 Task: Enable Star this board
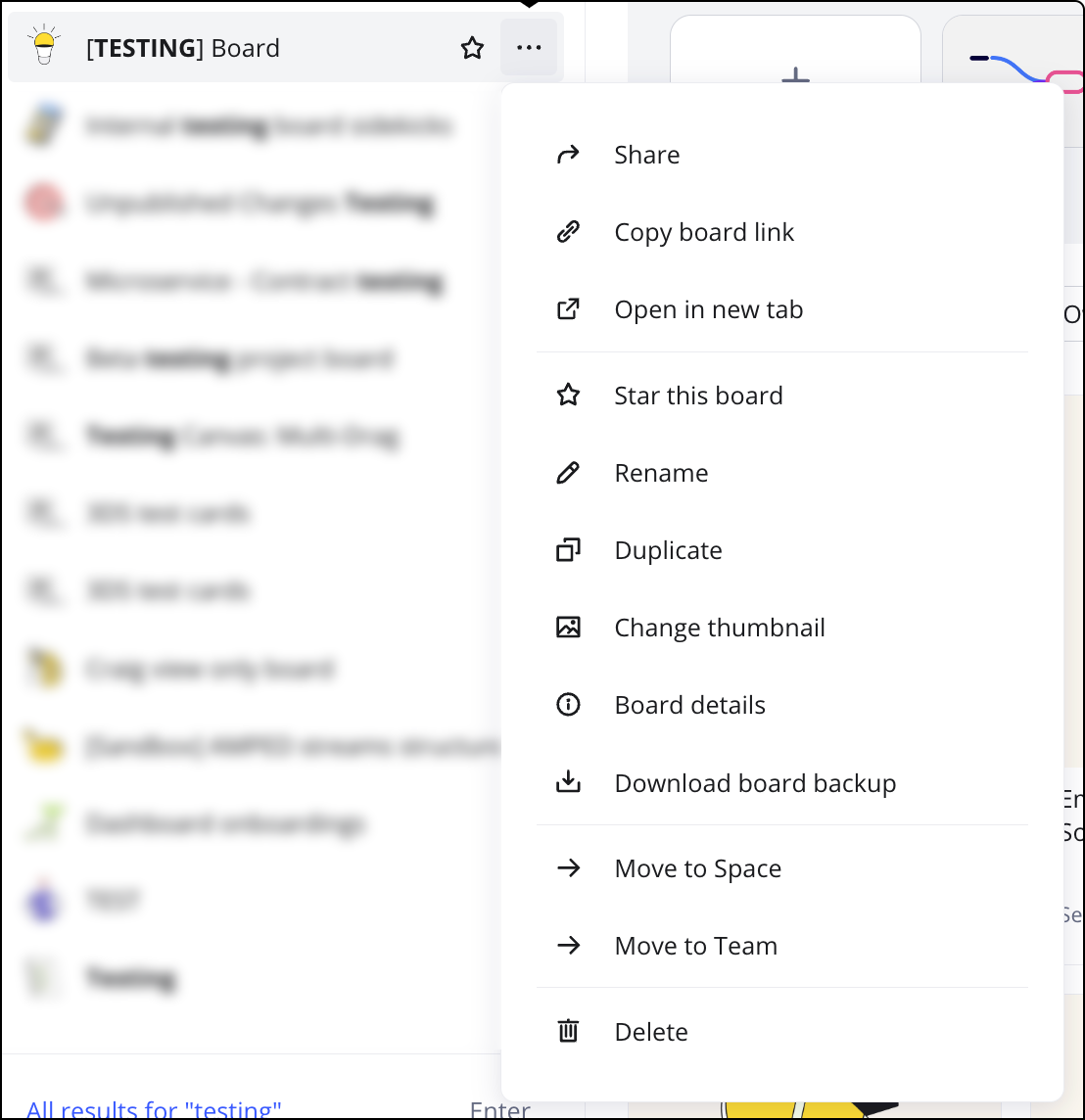pos(698,396)
